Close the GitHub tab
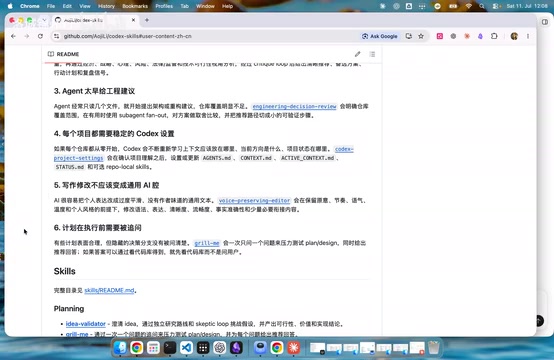Image resolution: width=554 pixels, height=360 pixels. tap(133, 20)
